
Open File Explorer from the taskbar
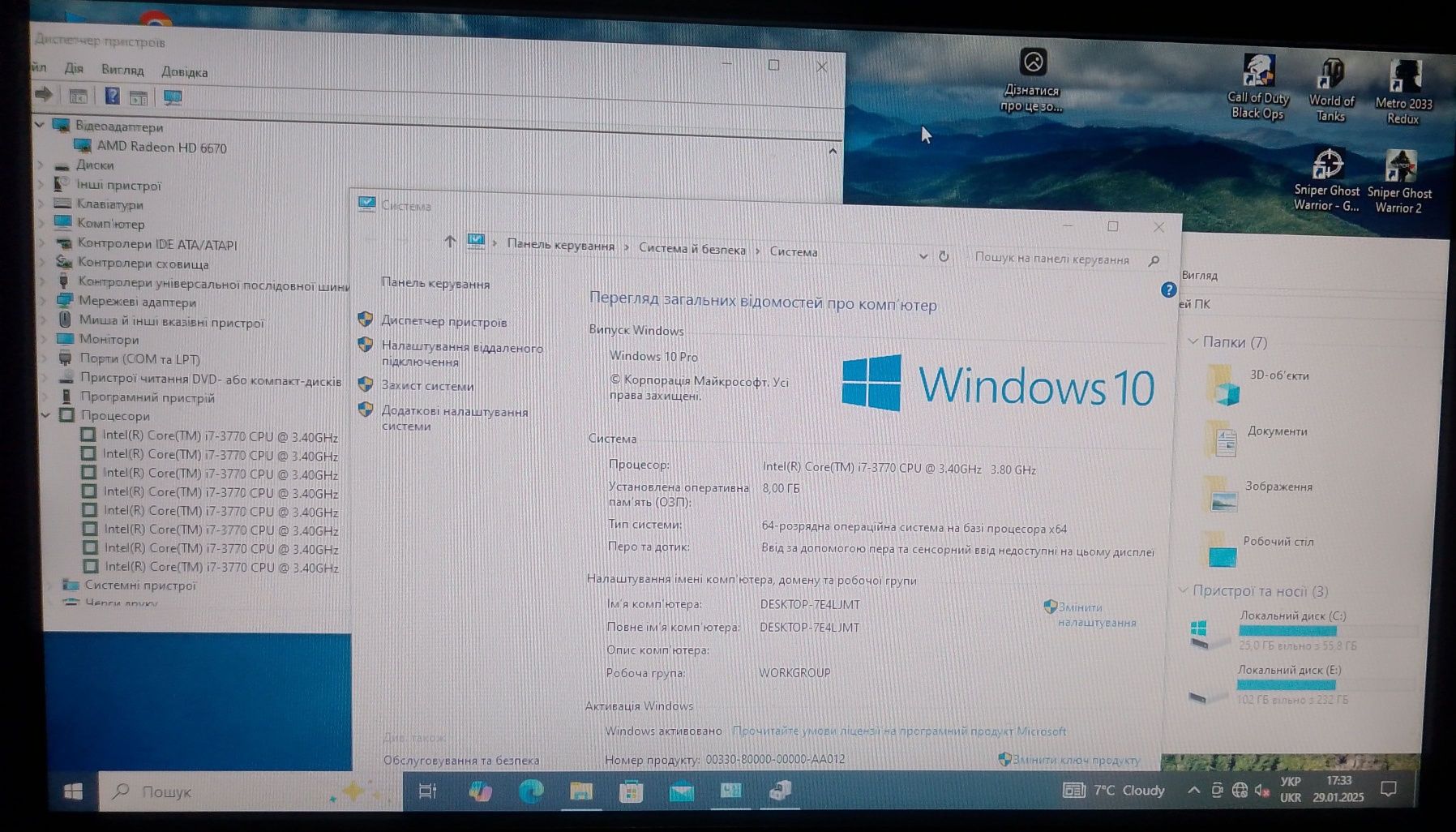(581, 791)
